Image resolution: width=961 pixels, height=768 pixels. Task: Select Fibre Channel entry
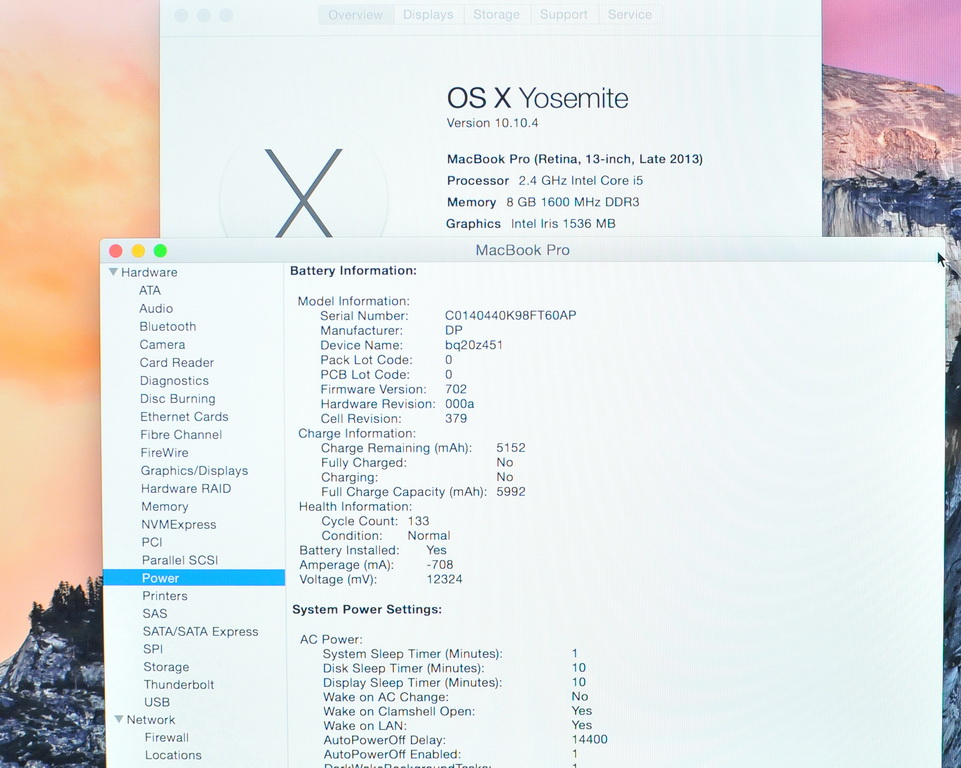[181, 435]
